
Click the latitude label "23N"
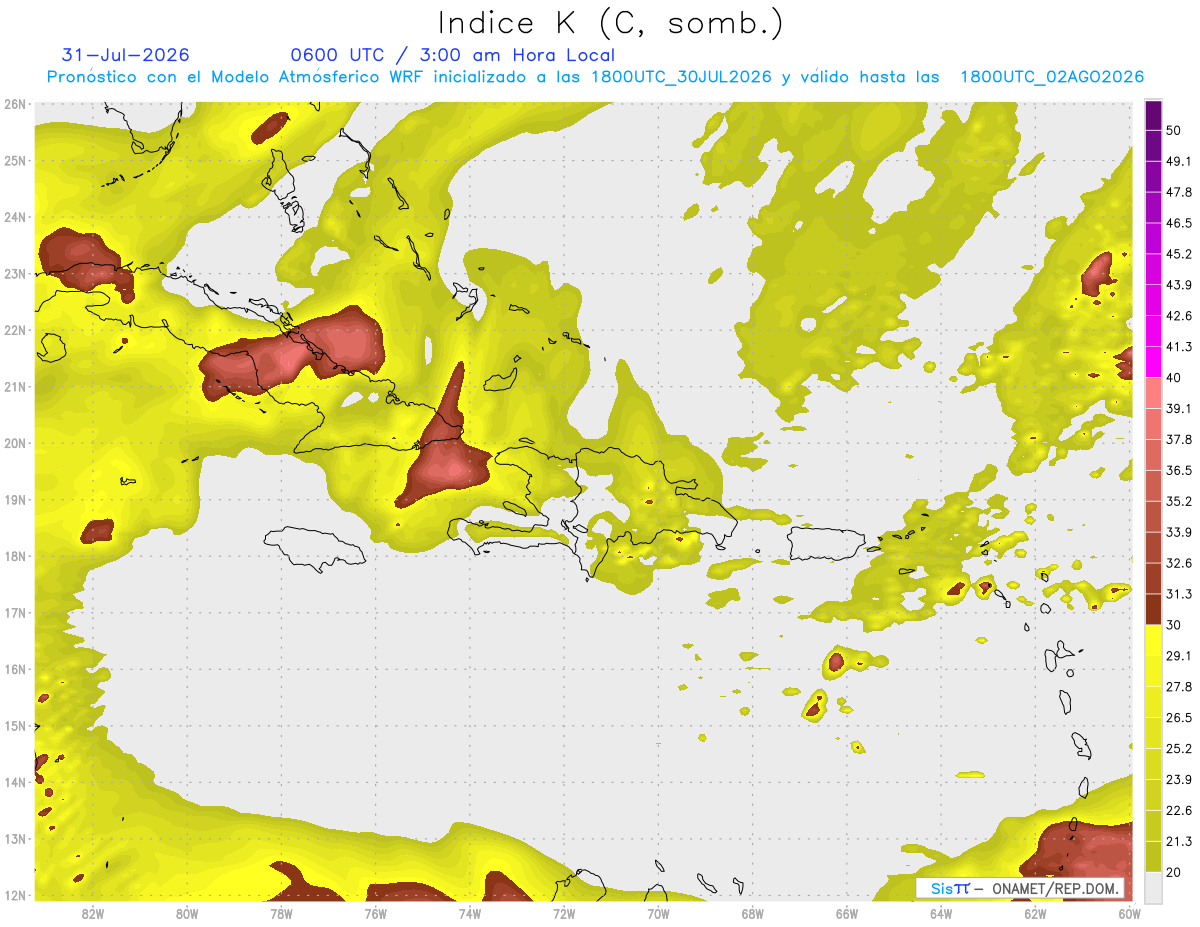(15, 274)
